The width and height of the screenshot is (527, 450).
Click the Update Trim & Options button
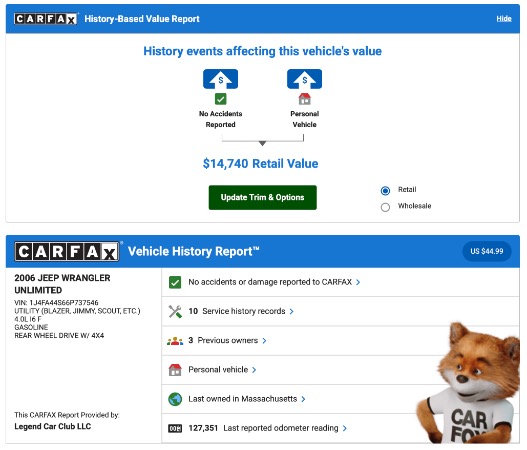[x=262, y=197]
